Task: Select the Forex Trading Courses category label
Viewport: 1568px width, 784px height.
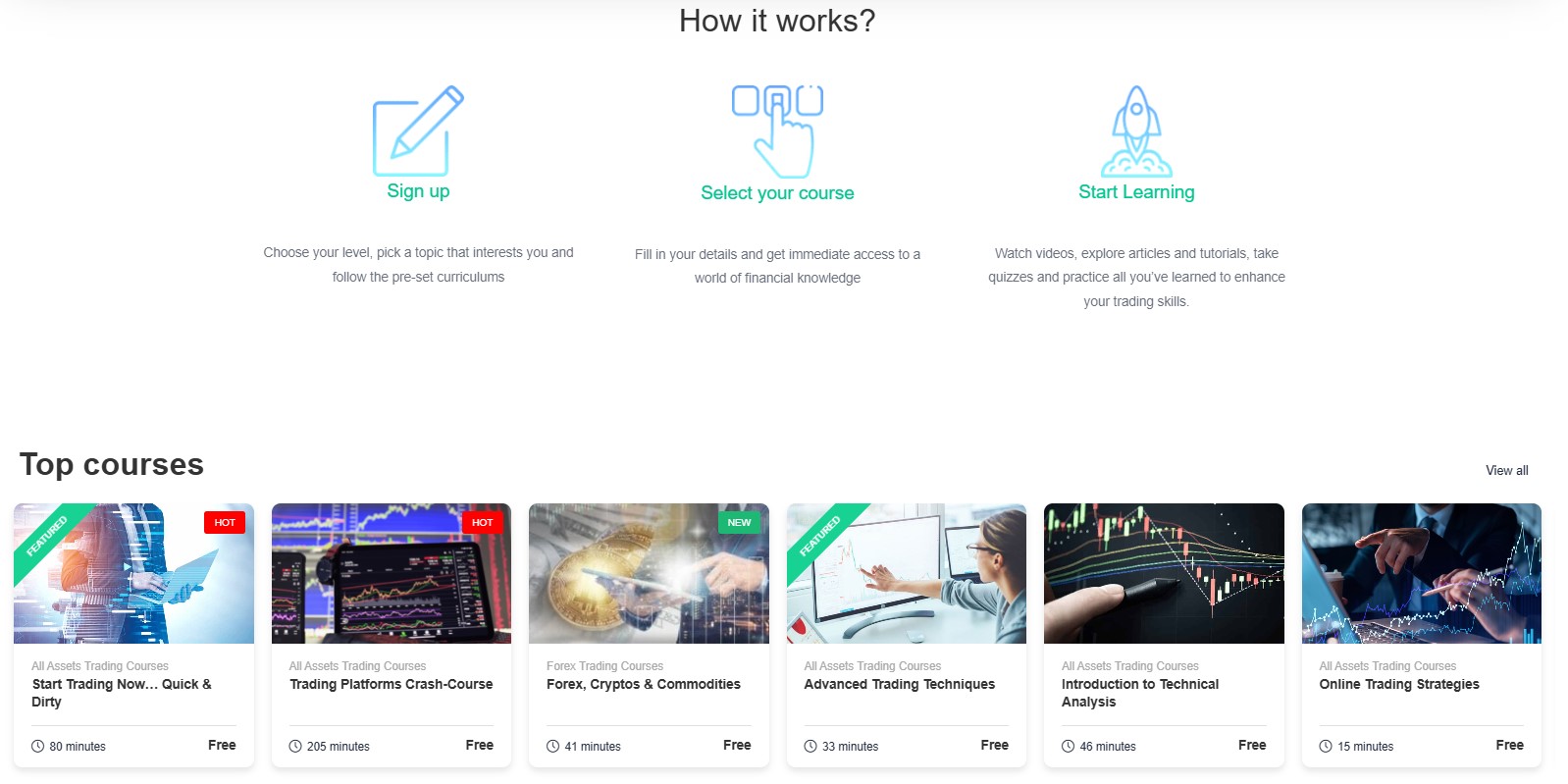Action: click(x=604, y=665)
